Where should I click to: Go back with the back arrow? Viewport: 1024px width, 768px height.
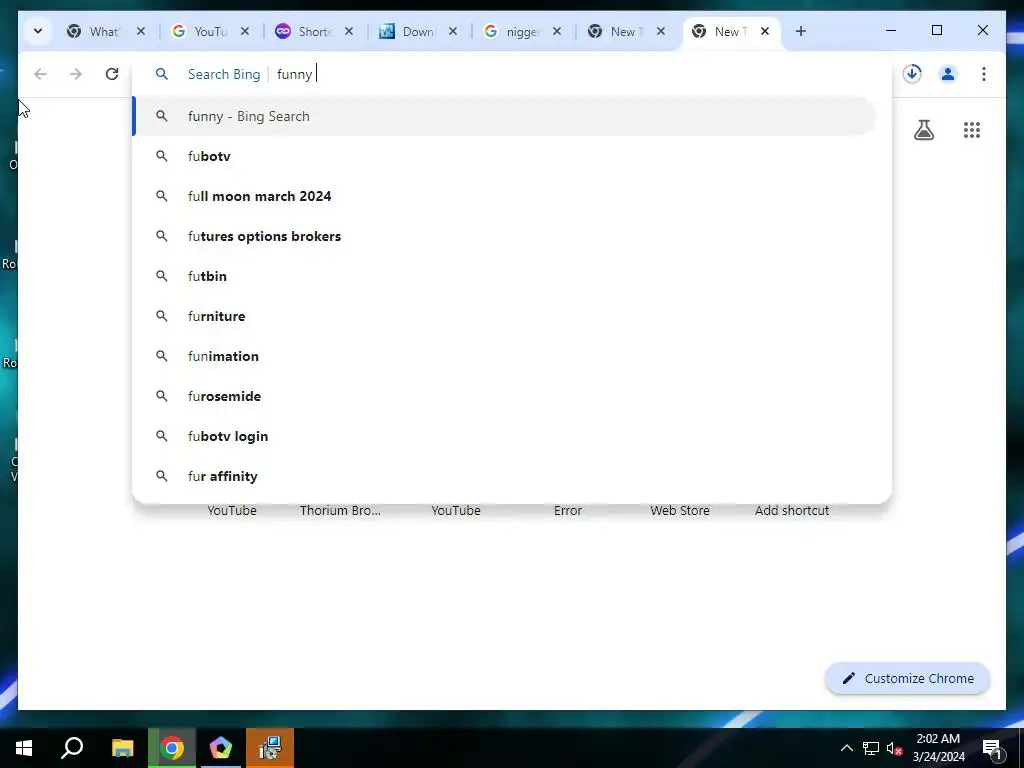pos(40,74)
